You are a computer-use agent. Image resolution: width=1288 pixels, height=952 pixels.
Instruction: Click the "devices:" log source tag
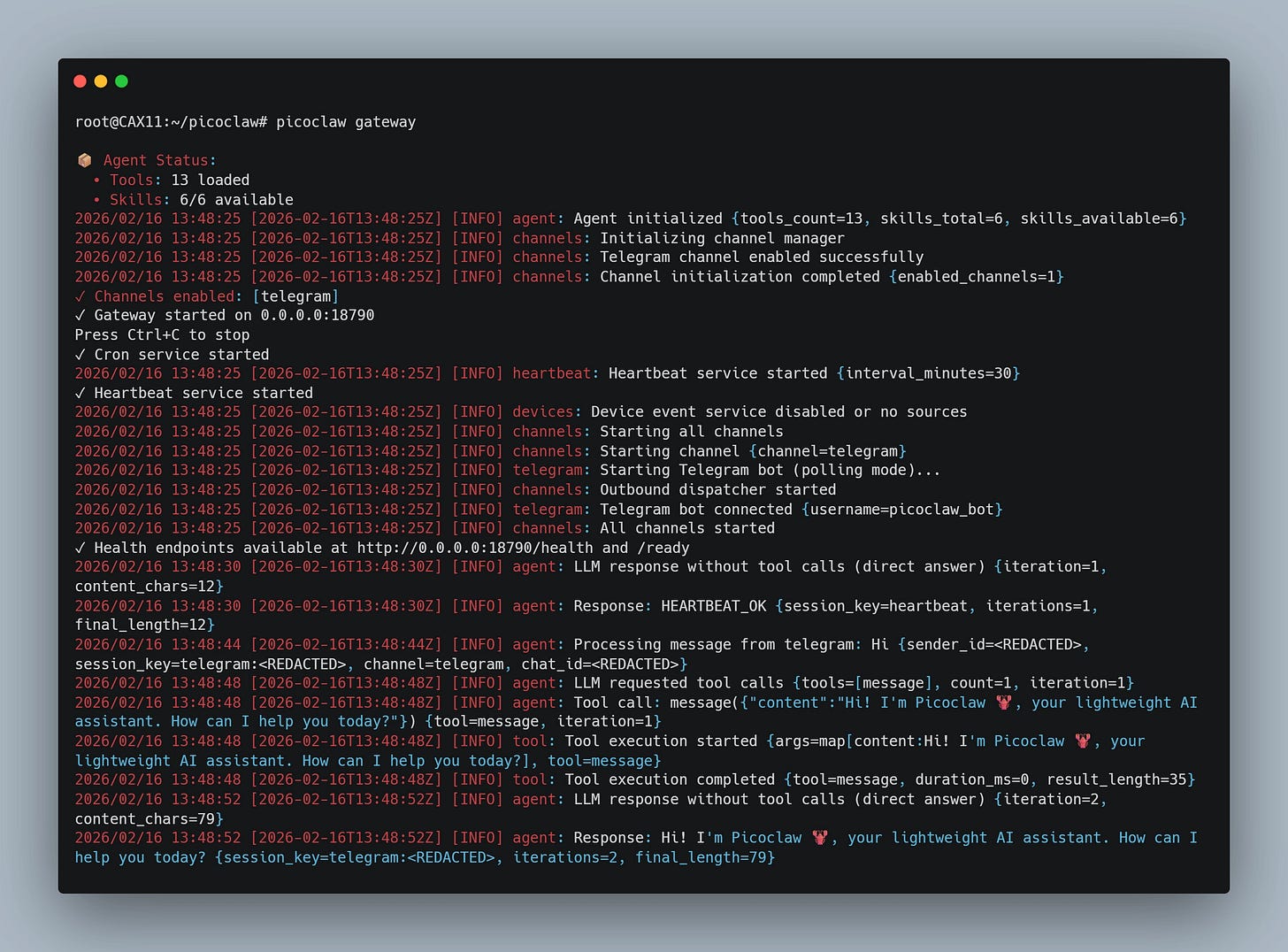548,411
